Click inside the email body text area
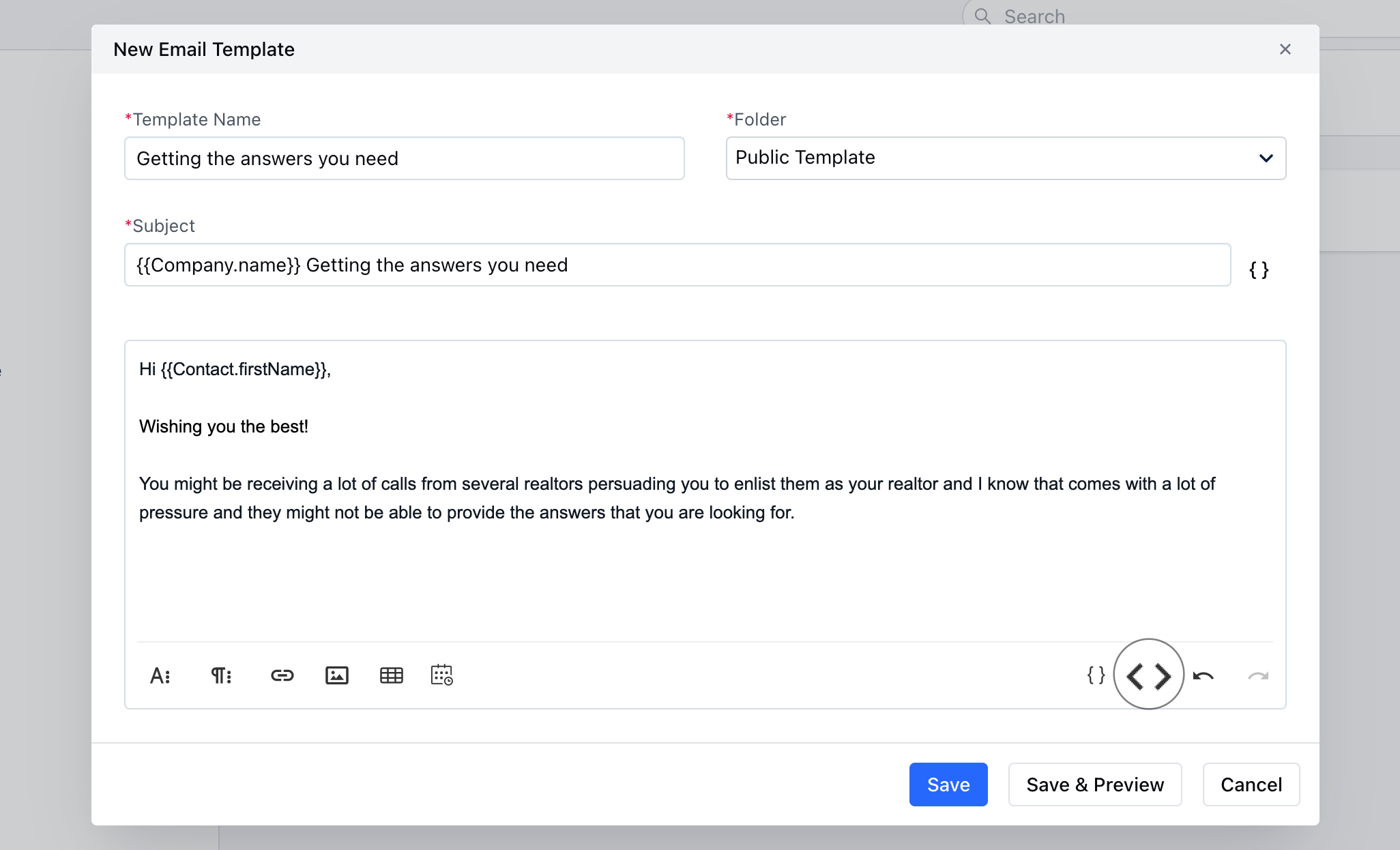This screenshot has width=1400, height=850. pos(704,573)
